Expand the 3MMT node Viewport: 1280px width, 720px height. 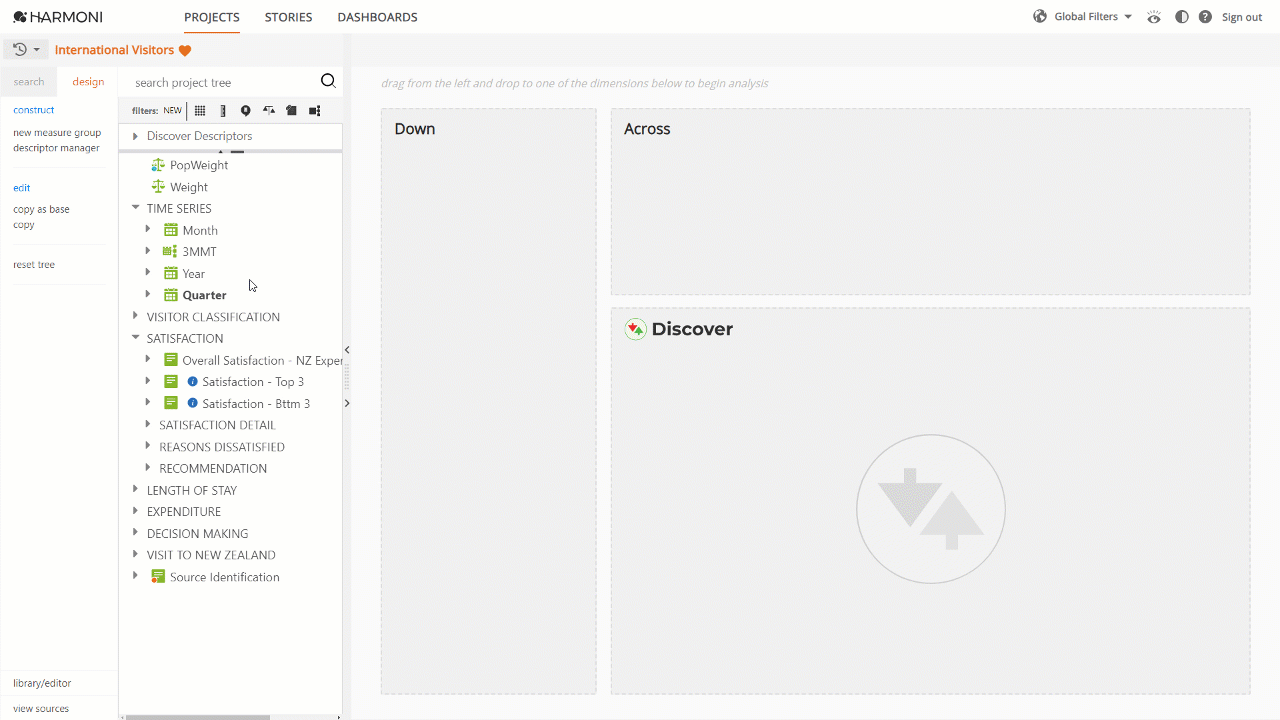coord(148,251)
